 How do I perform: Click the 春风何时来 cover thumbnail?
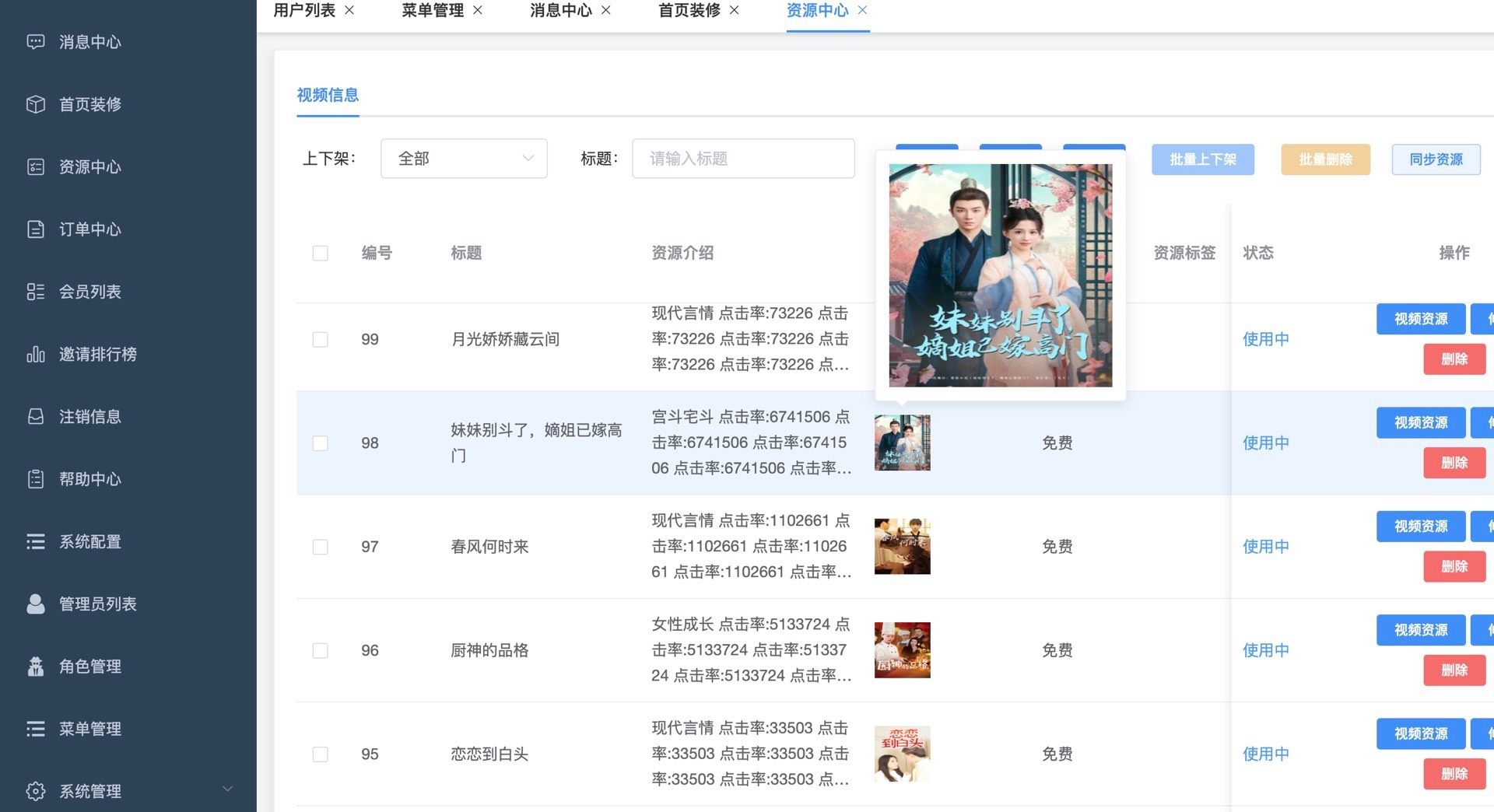coord(903,546)
